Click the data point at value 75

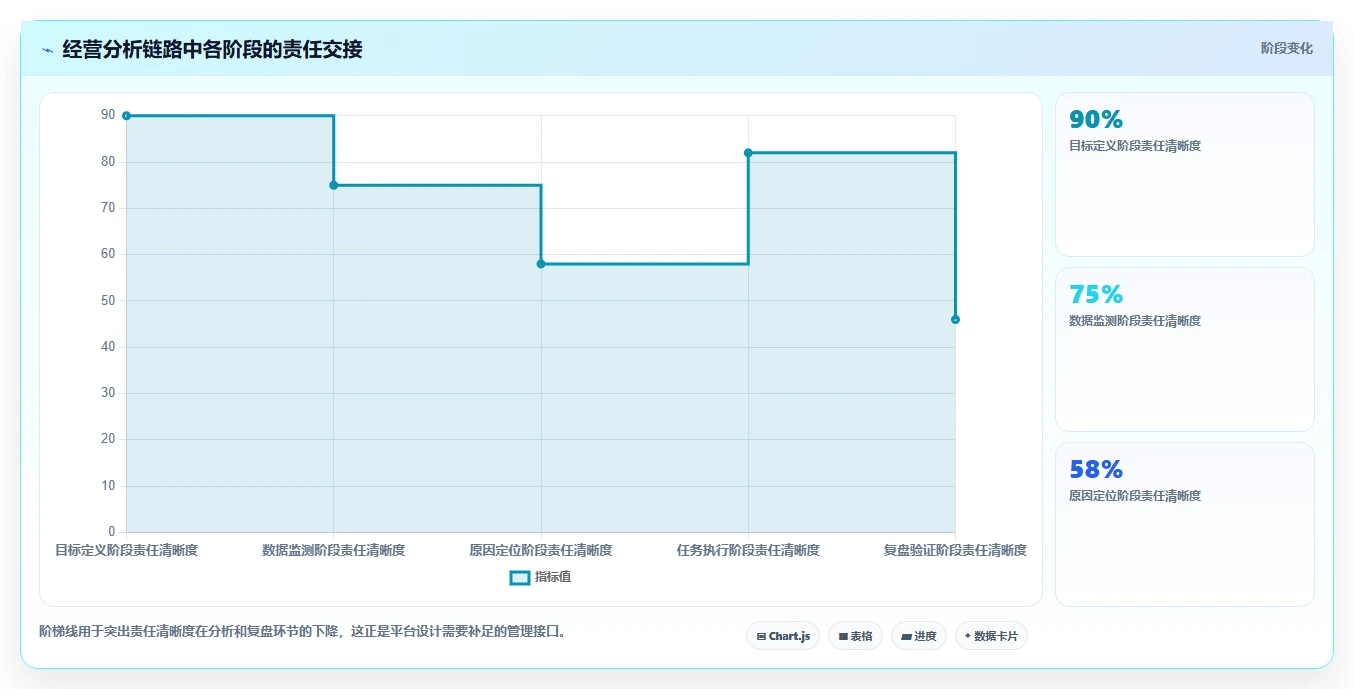click(x=334, y=185)
